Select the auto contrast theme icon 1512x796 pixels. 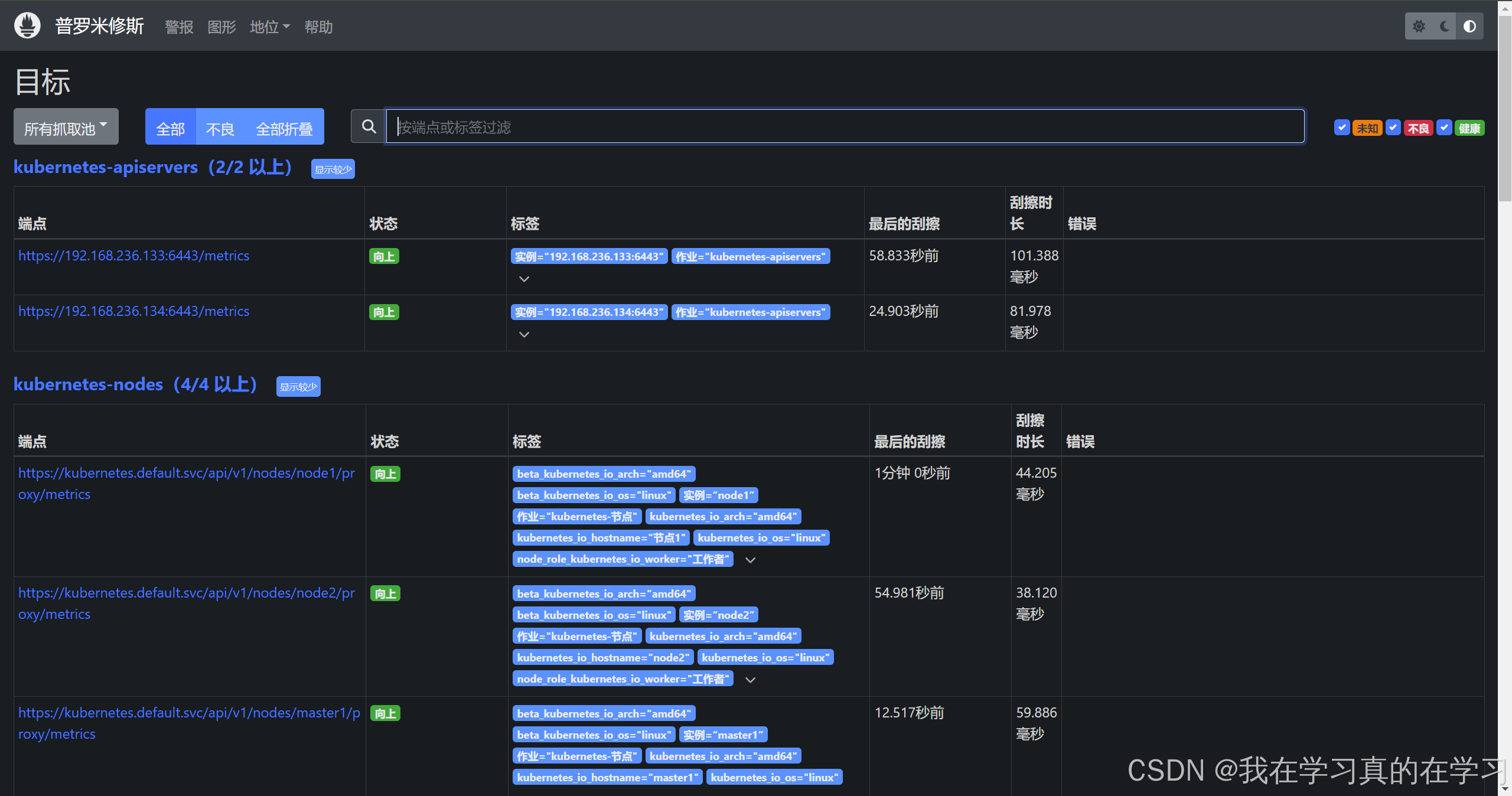pos(1469,27)
